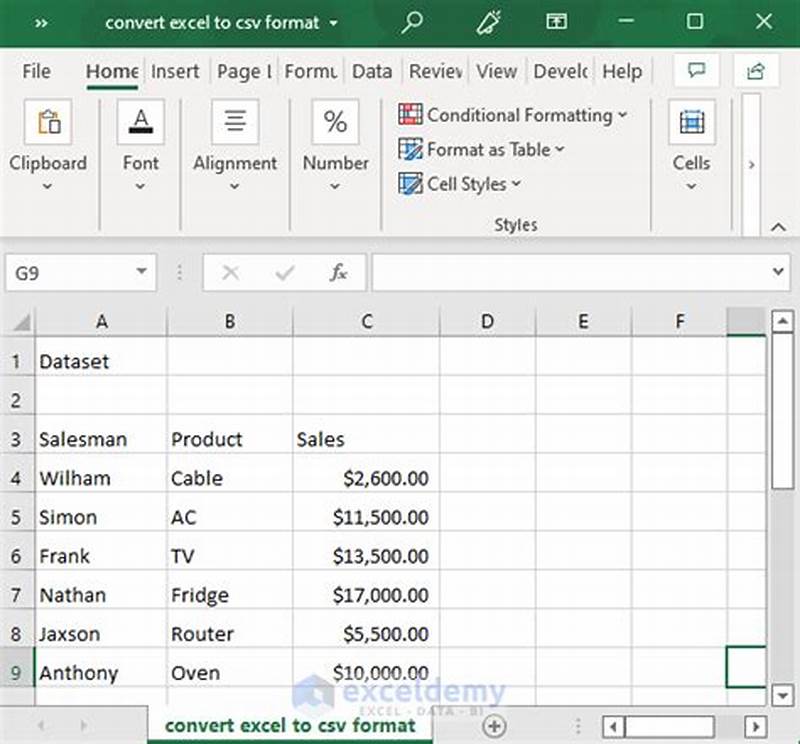This screenshot has width=800, height=744.
Task: Select the Font group icon
Action: point(140,121)
